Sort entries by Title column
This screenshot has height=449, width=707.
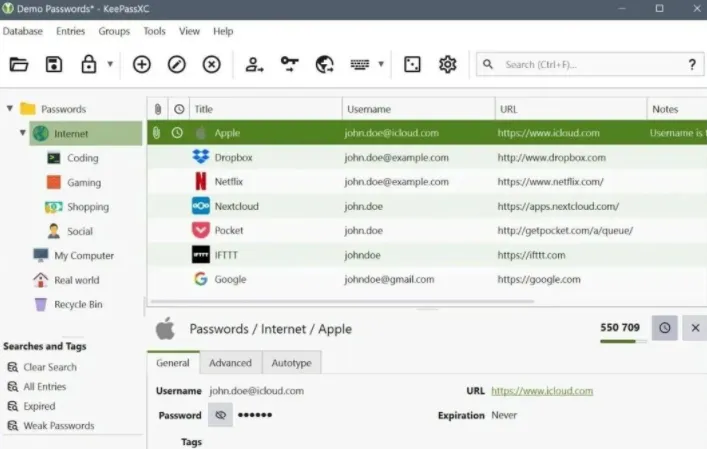click(266, 109)
